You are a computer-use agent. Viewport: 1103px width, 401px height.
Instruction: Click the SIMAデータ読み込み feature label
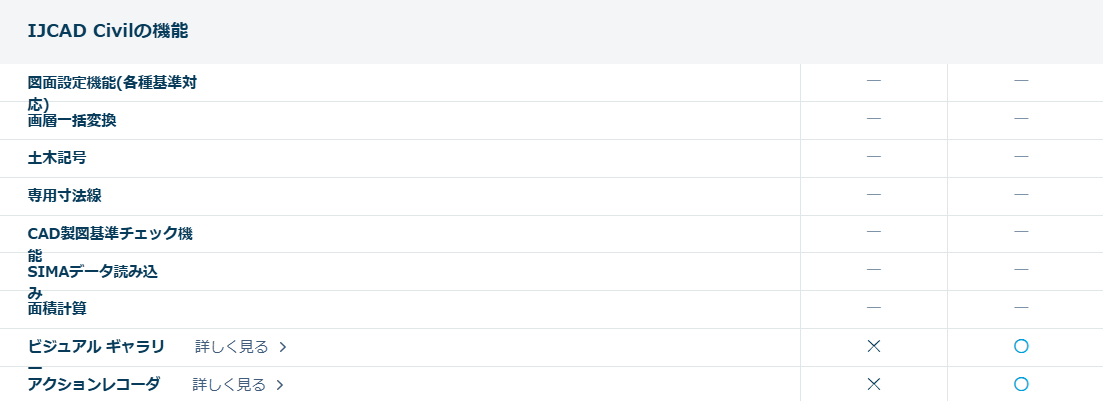tap(92, 272)
